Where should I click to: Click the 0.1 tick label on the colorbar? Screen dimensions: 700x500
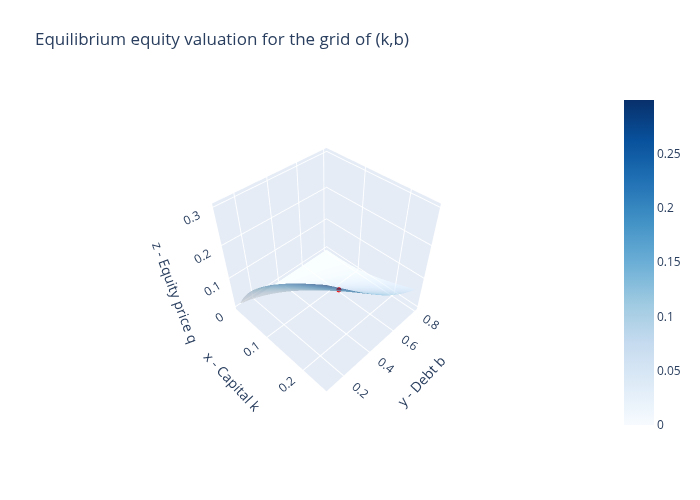pos(667,316)
